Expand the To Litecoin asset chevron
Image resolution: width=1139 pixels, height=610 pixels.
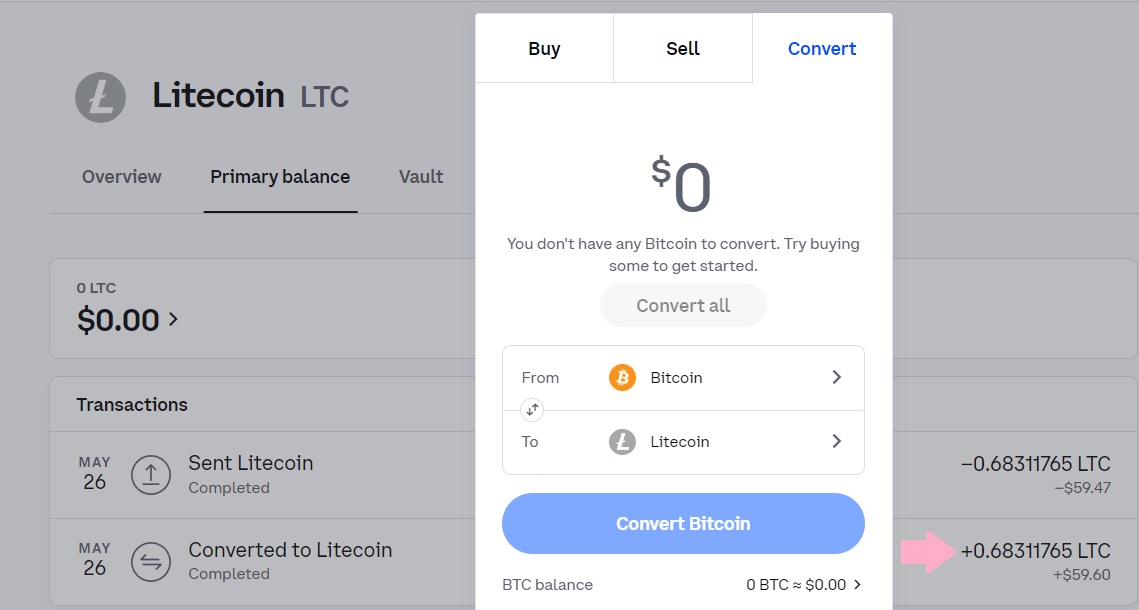point(837,441)
